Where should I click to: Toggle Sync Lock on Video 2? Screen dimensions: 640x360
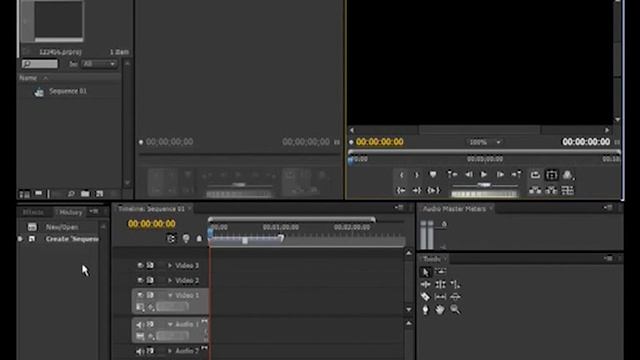click(x=150, y=280)
